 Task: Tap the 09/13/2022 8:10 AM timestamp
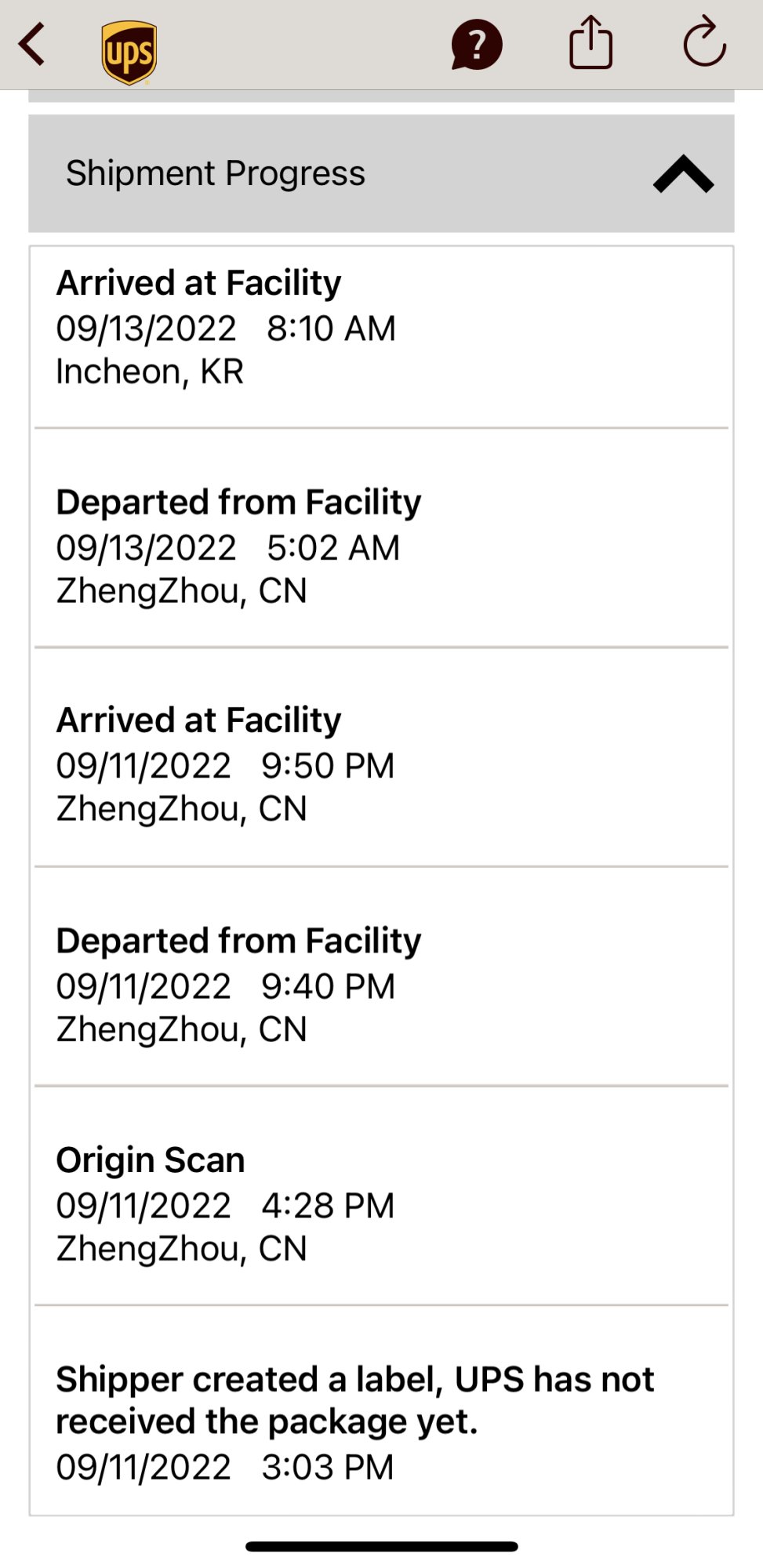point(226,328)
